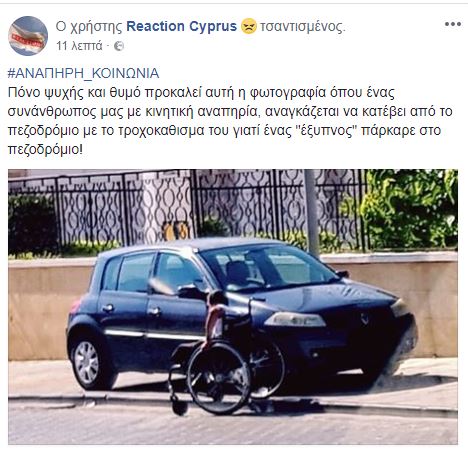Click the Renault logo on the car

pyautogui.click(x=365, y=318)
